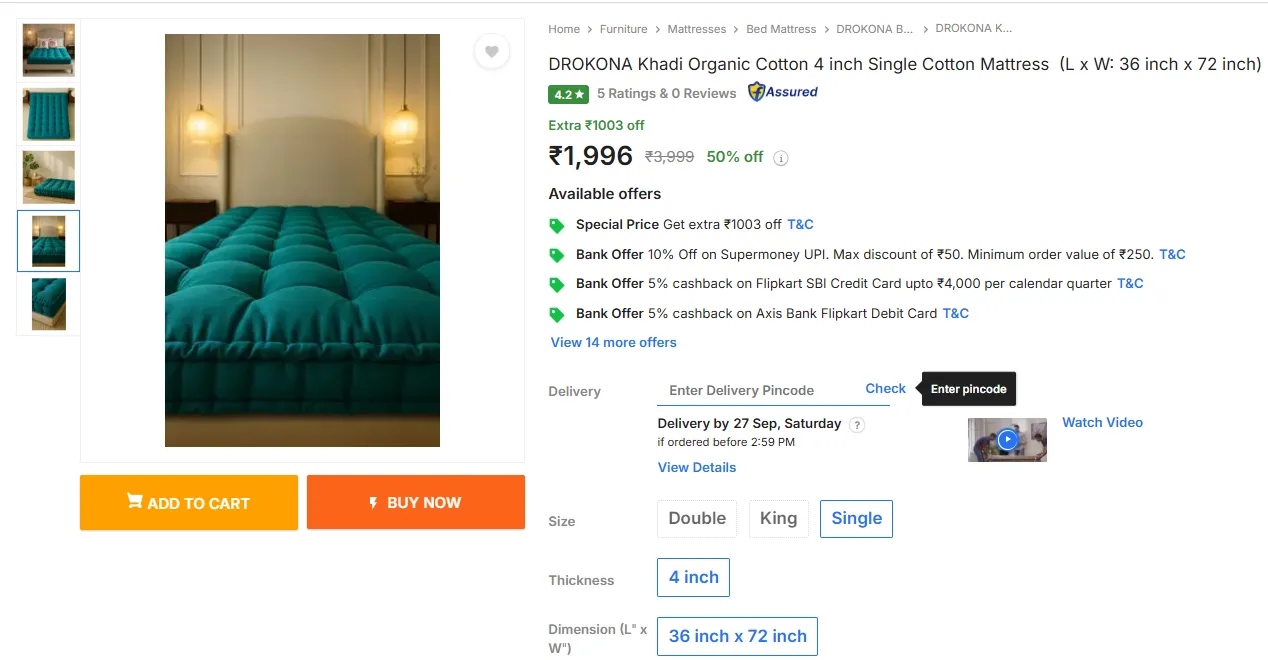Click the SBI Credit Card offer tag icon
Viewport: 1268px width, 660px height.
(557, 284)
